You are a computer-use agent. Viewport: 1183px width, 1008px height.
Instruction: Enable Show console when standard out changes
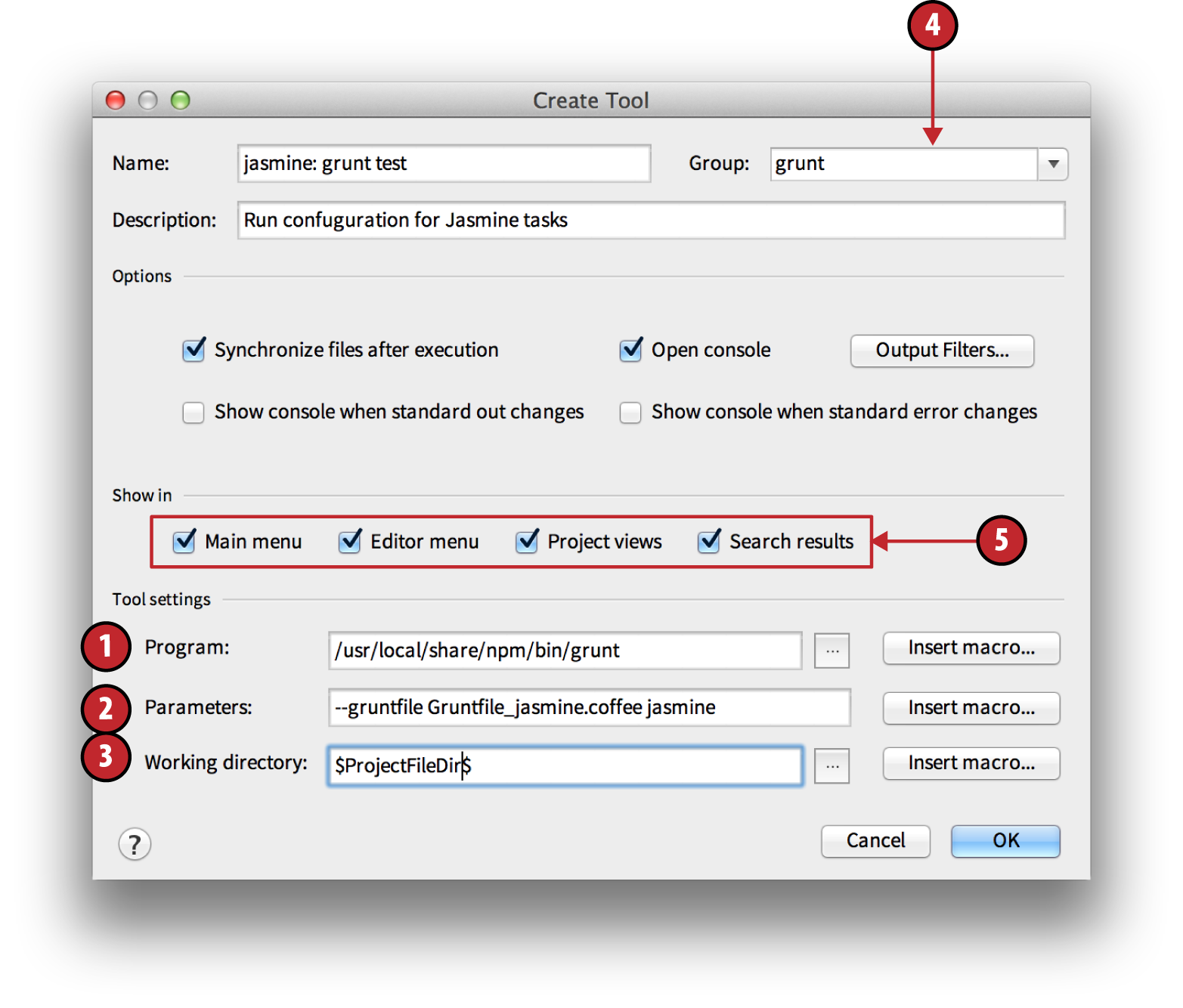click(x=194, y=413)
